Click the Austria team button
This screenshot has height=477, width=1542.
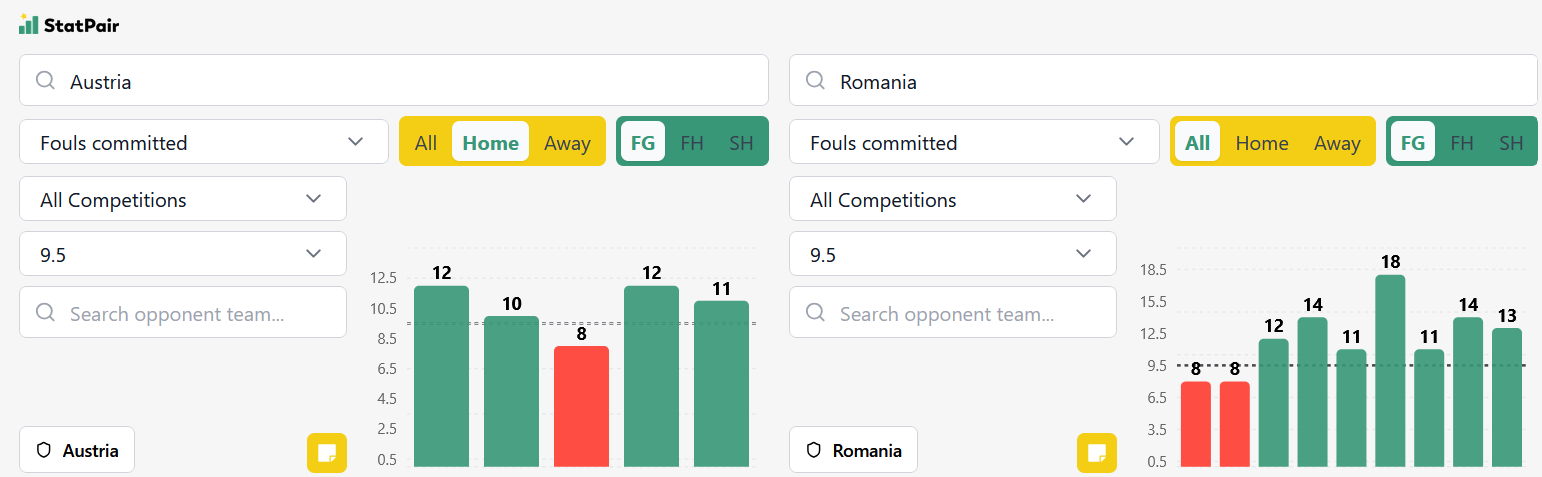pyautogui.click(x=77, y=450)
